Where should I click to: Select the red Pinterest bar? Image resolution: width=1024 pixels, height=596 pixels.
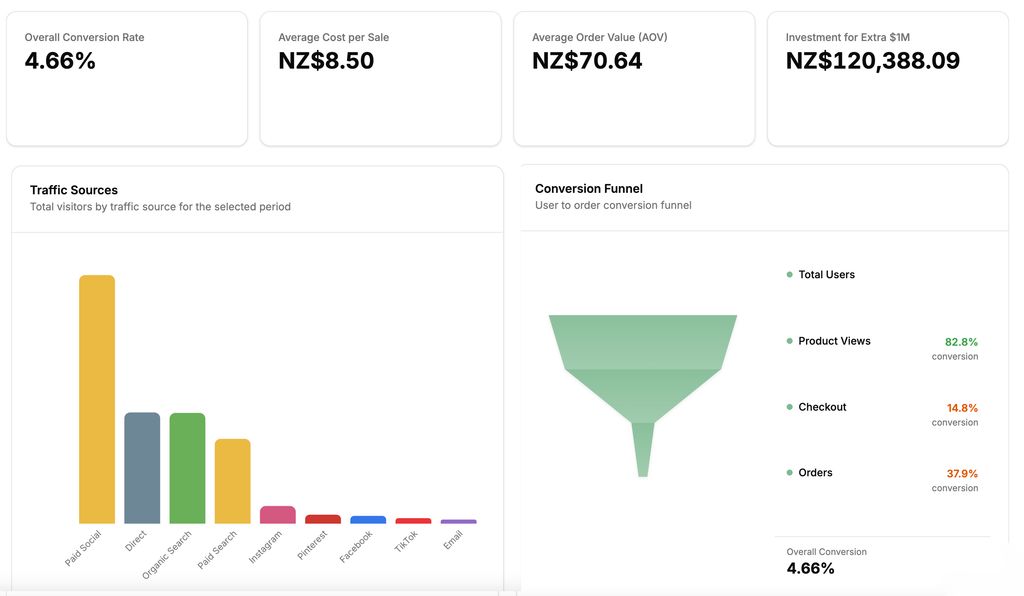tap(323, 519)
